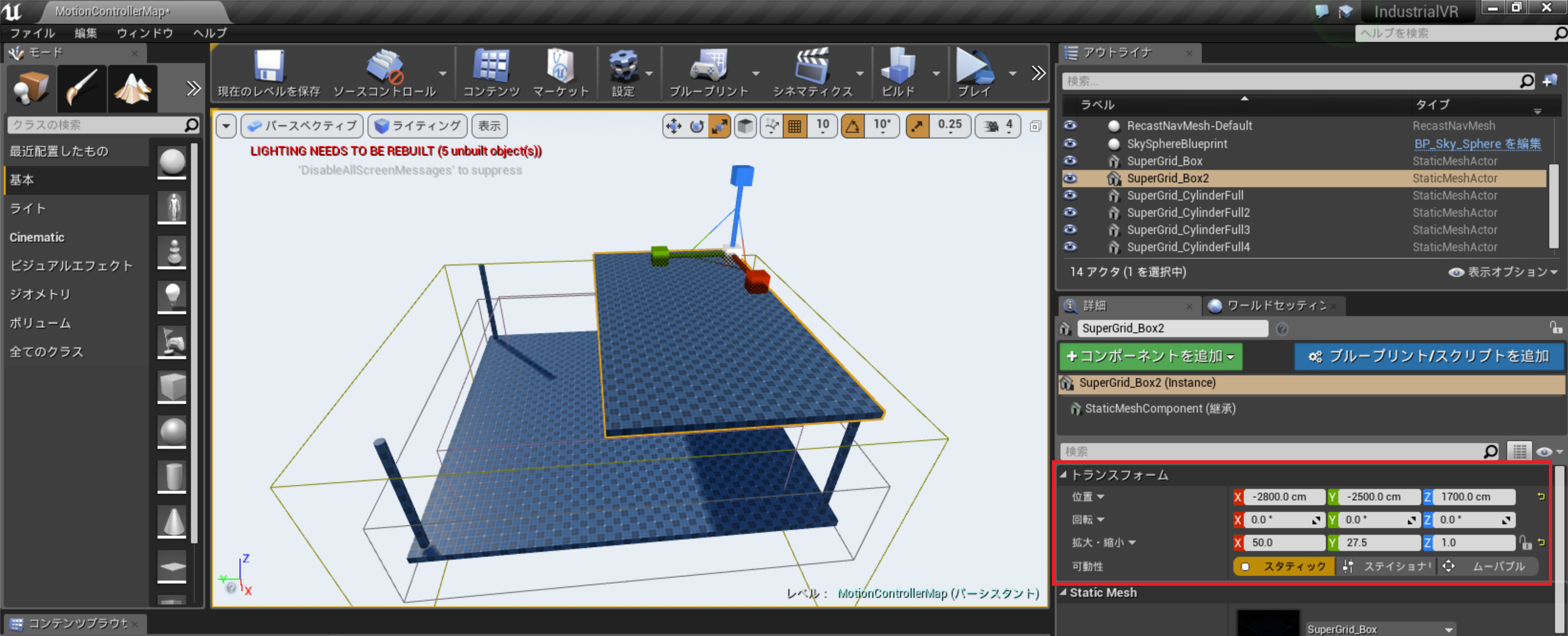Click the Build toolbar icon
This screenshot has width=1568, height=636.
pyautogui.click(x=898, y=73)
